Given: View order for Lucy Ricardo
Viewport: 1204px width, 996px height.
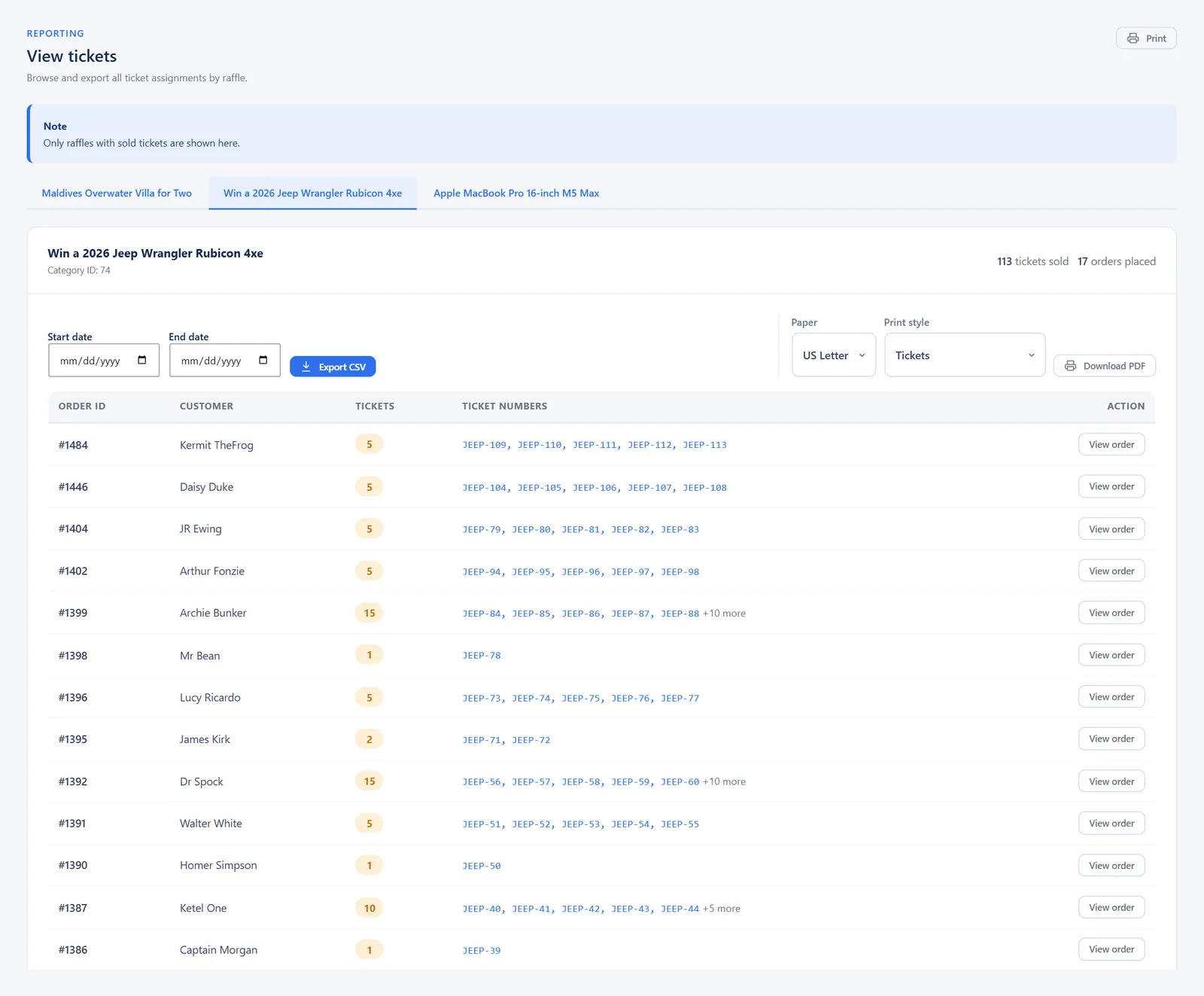Looking at the screenshot, I should point(1111,697).
